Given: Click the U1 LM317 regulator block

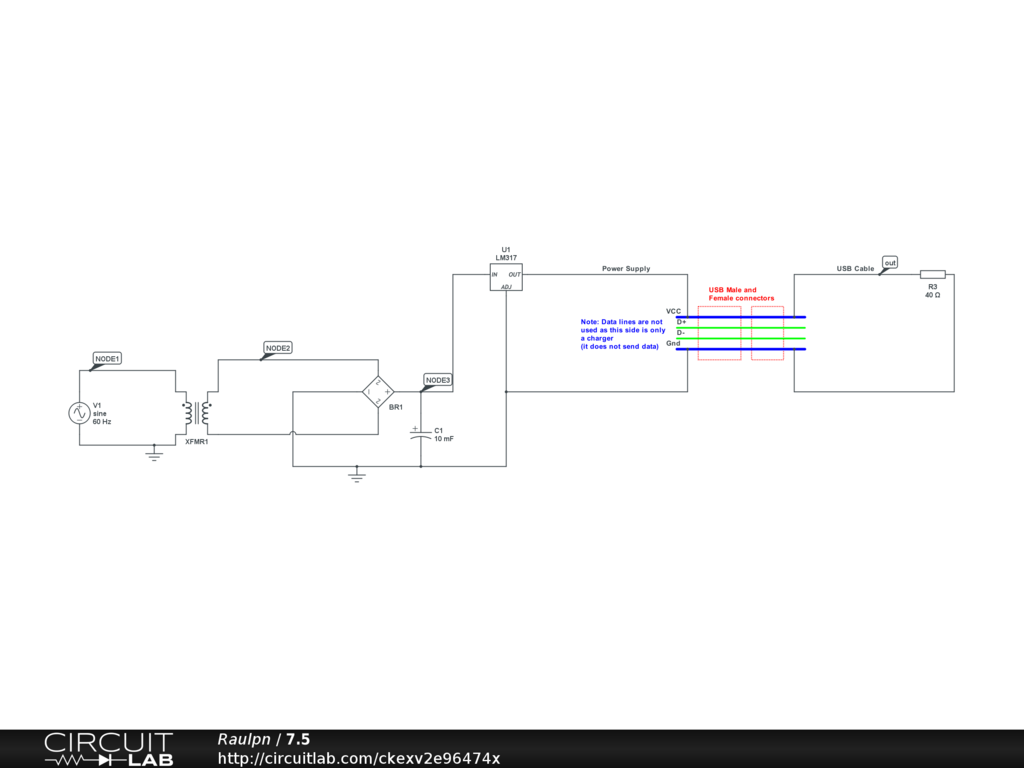Looking at the screenshot, I should point(506,277).
